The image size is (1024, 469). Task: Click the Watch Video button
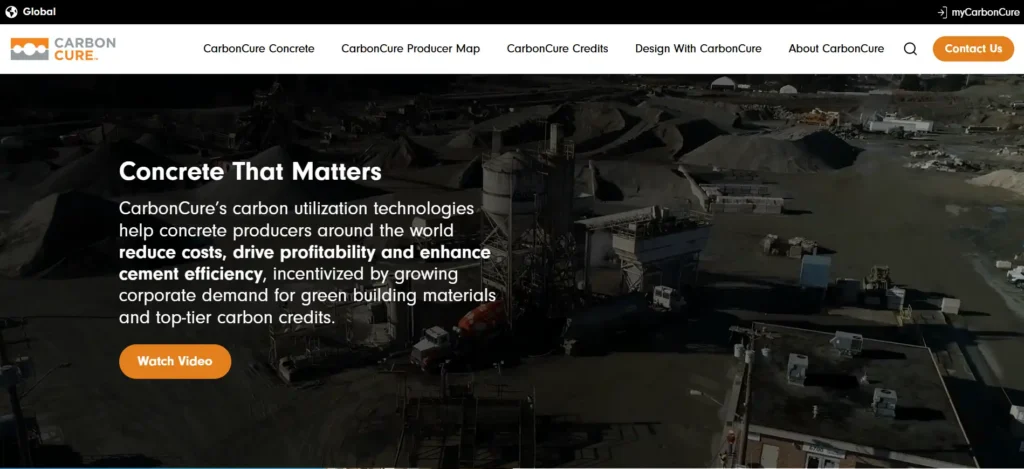[x=175, y=361]
